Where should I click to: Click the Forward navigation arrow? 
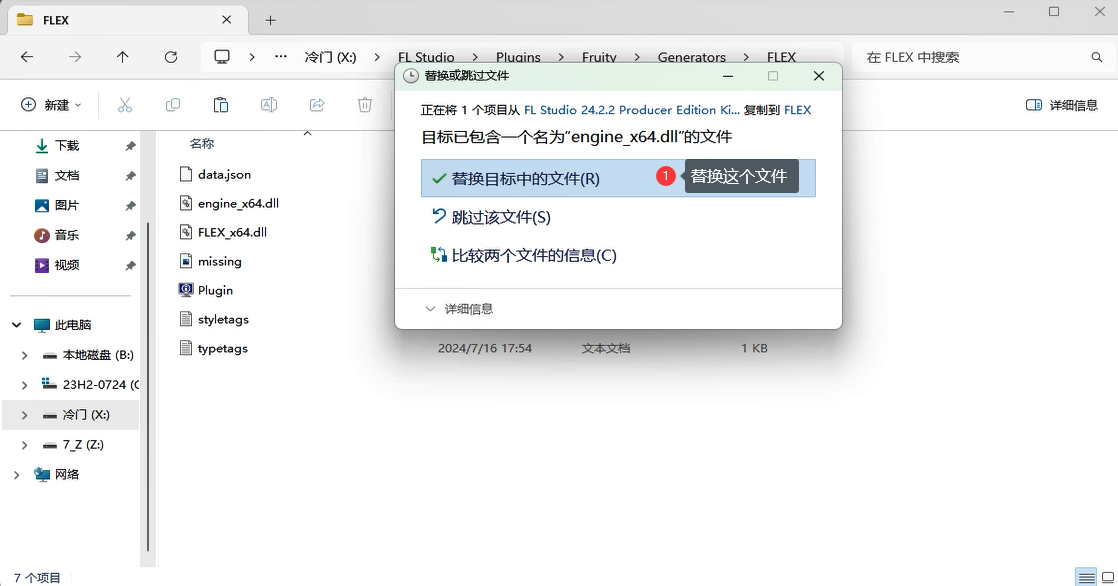[x=75, y=57]
